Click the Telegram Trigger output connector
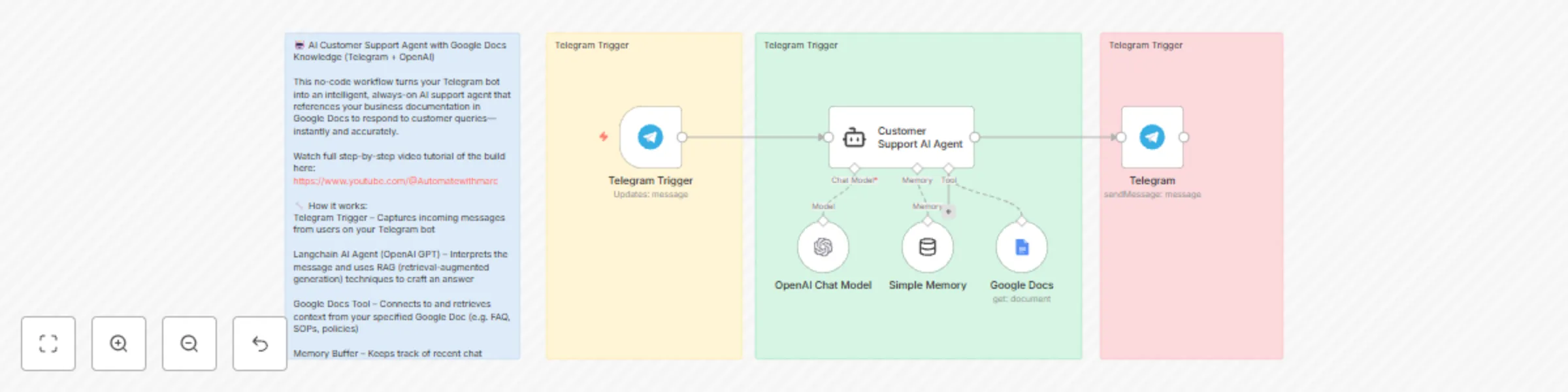 [682, 137]
